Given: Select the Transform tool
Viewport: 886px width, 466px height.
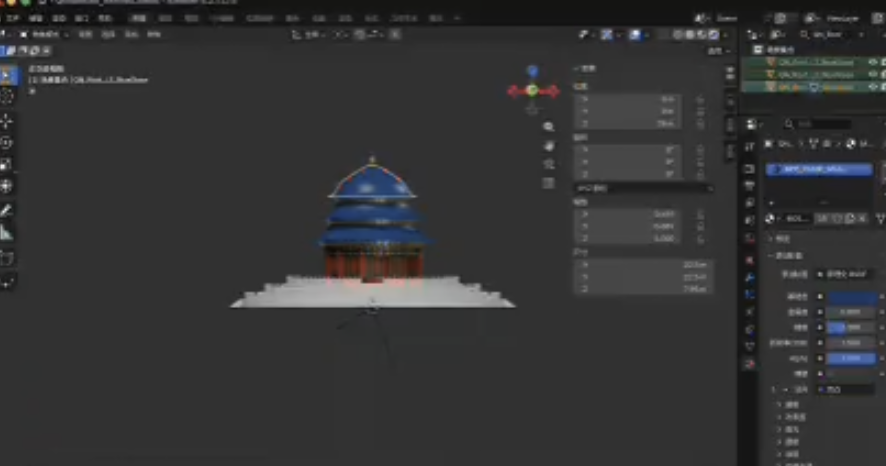Looking at the screenshot, I should click(7, 186).
